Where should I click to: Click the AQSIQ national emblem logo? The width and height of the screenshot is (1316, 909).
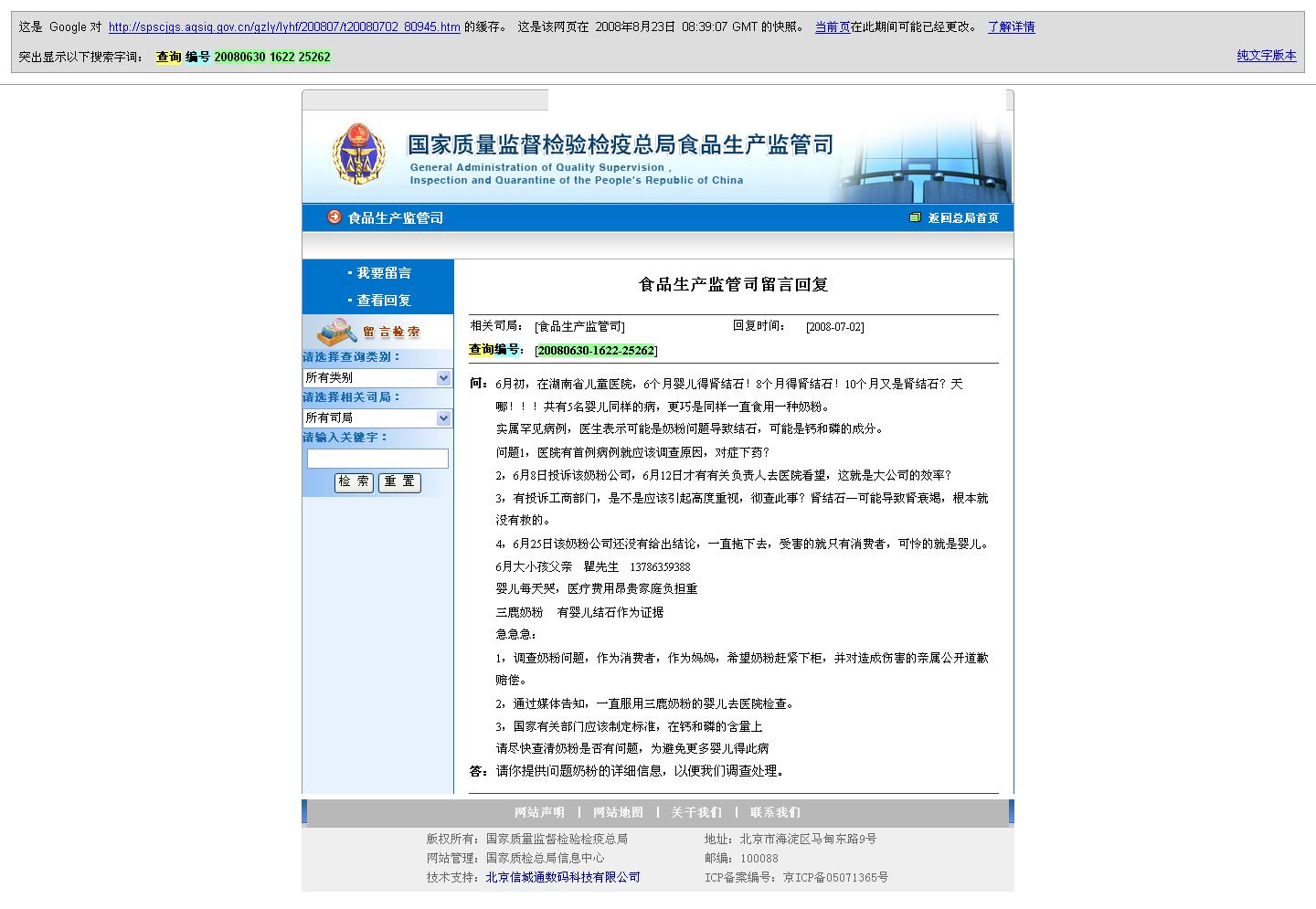[358, 153]
